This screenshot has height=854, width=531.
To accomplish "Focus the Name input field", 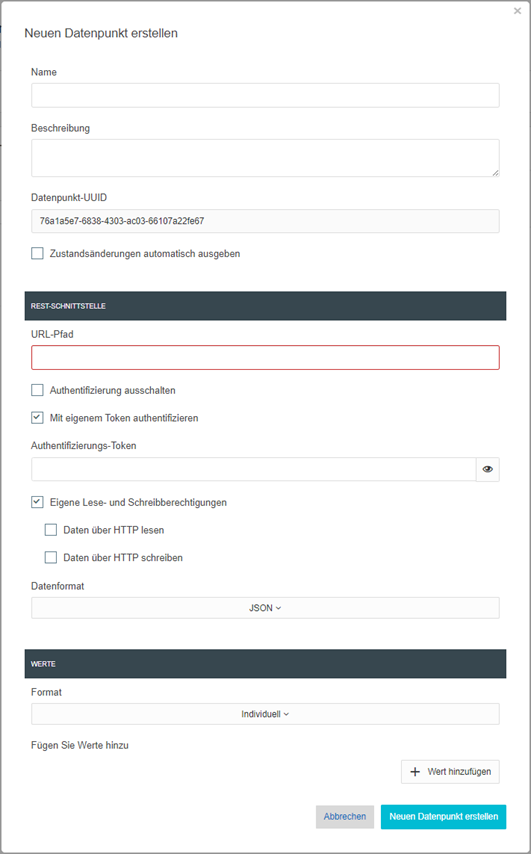I will (265, 95).
